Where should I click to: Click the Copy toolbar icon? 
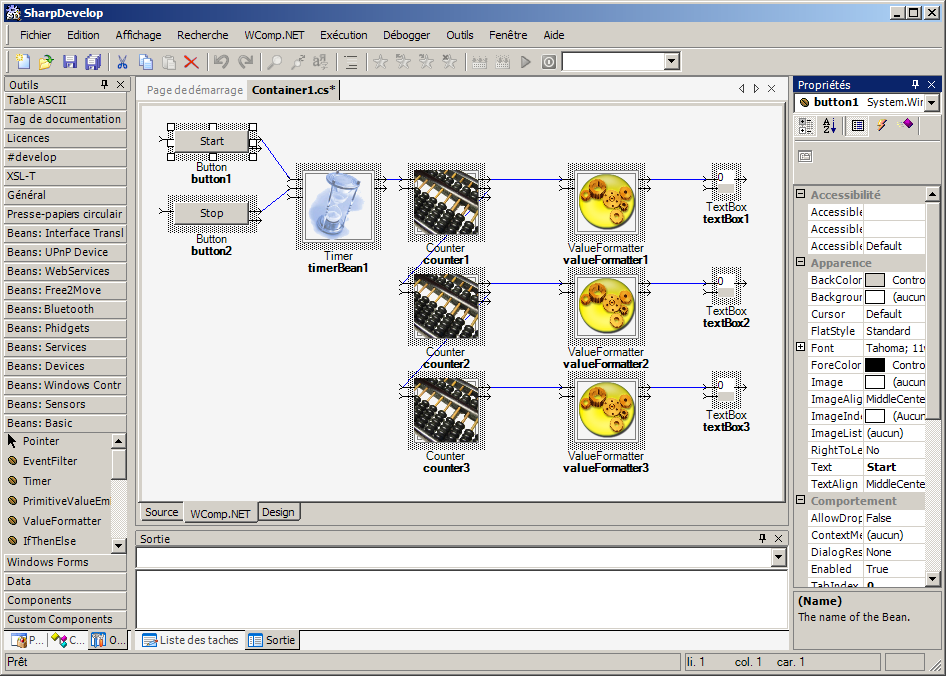[145, 62]
